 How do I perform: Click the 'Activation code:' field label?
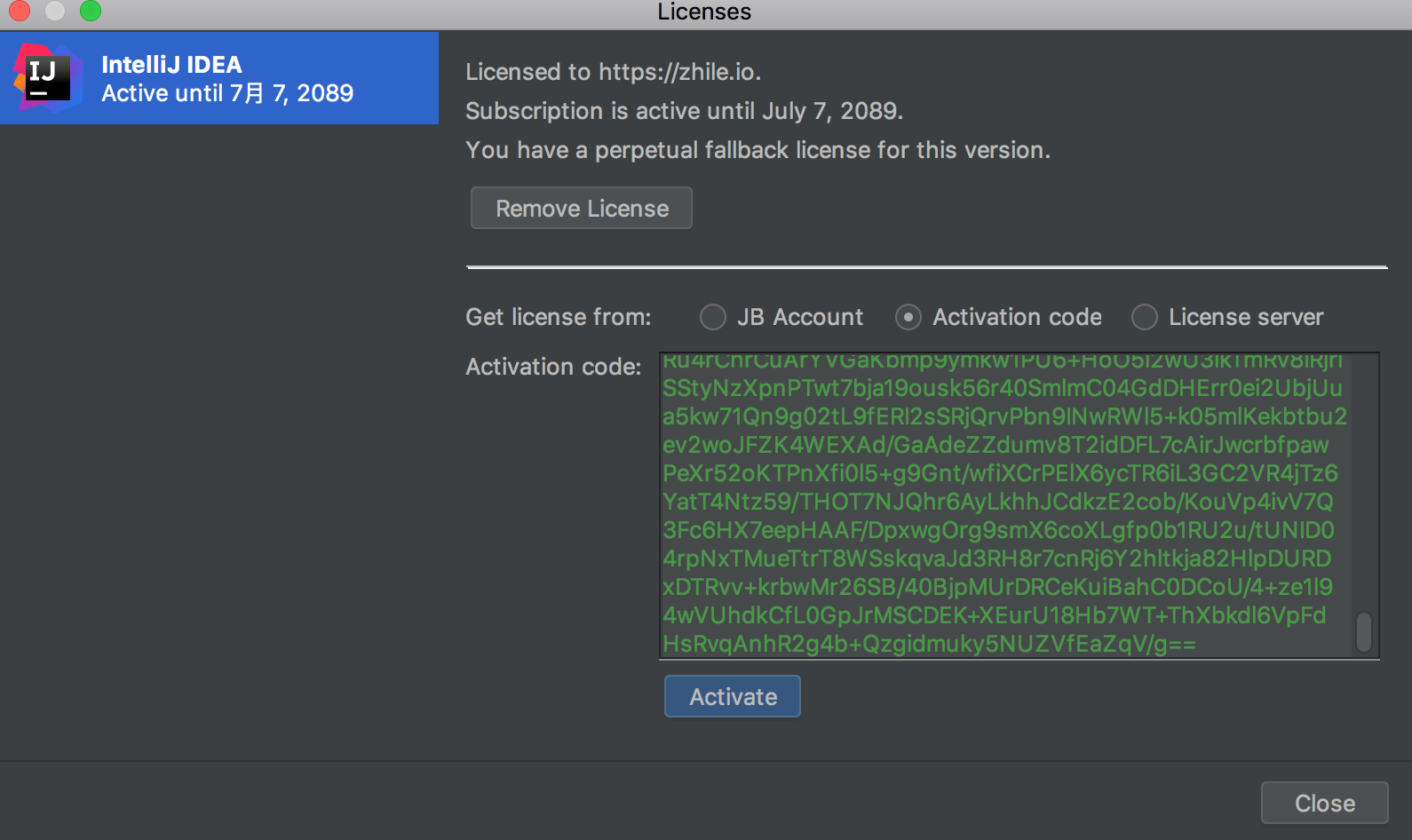coord(553,367)
